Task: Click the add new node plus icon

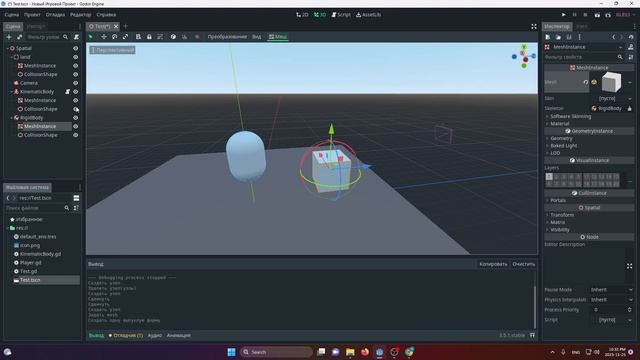Action: pyautogui.click(x=9, y=37)
